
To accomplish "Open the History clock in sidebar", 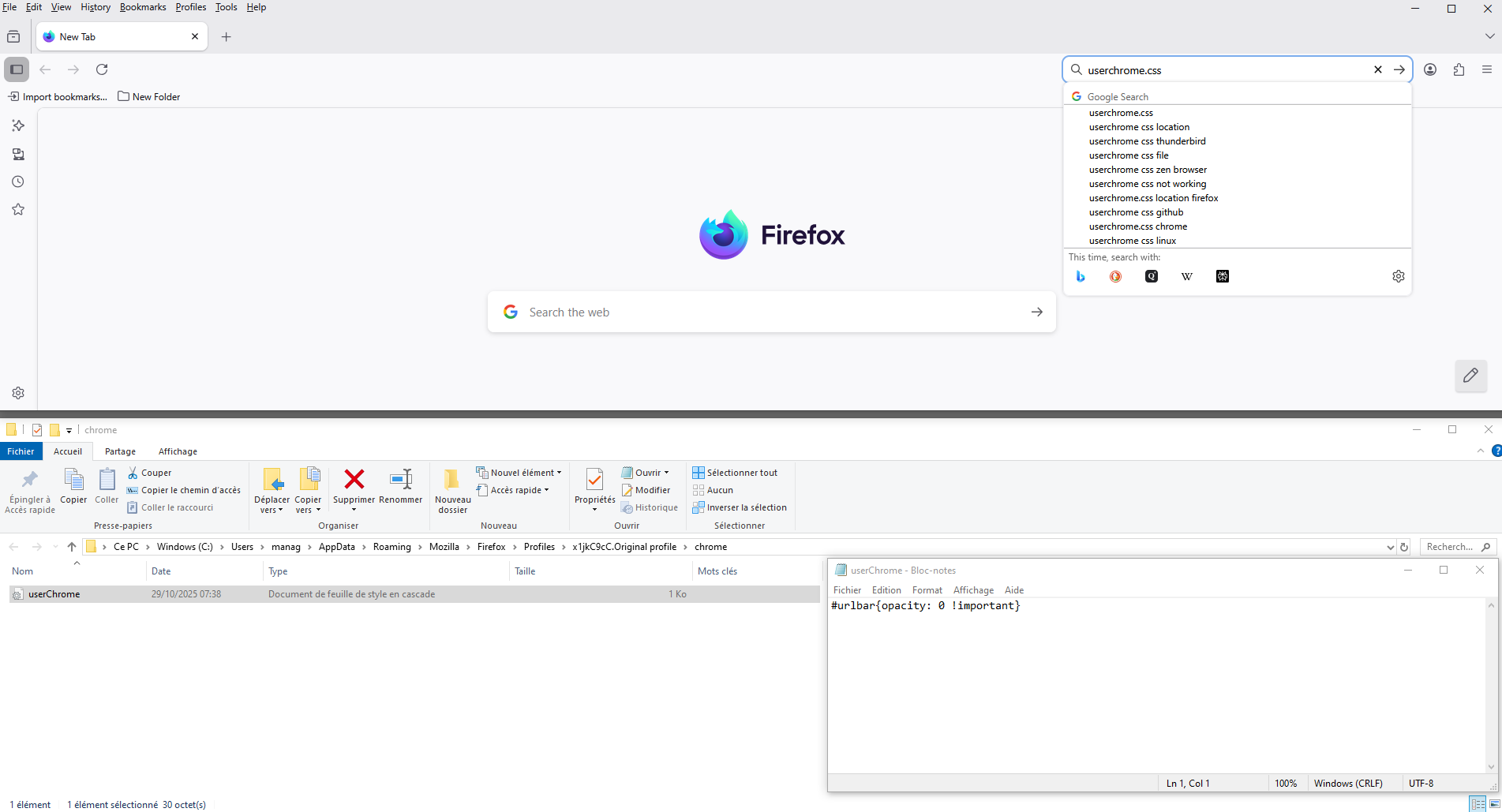I will 18,181.
